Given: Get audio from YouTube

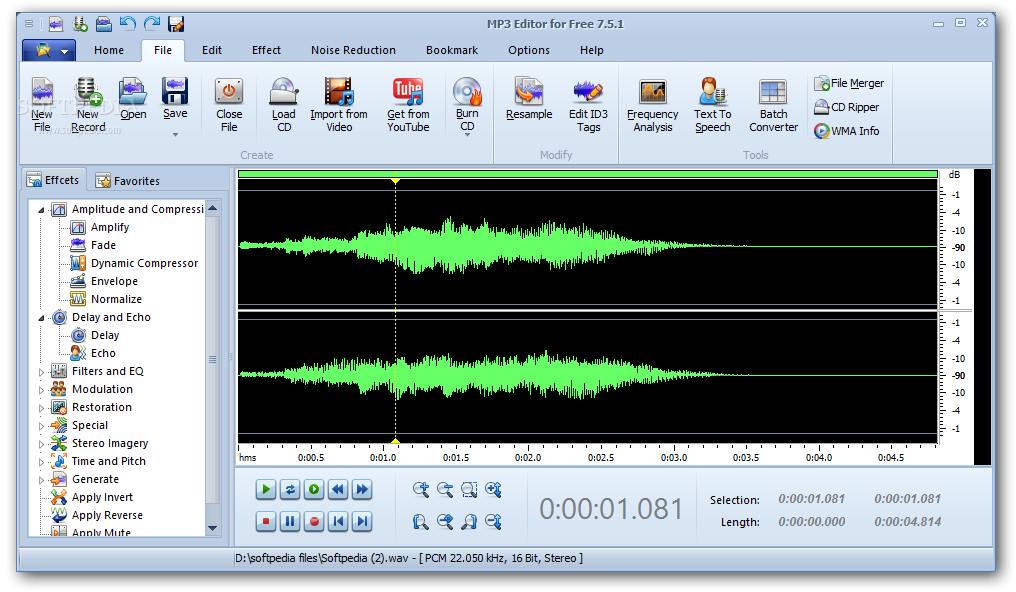Looking at the screenshot, I should click(x=408, y=104).
